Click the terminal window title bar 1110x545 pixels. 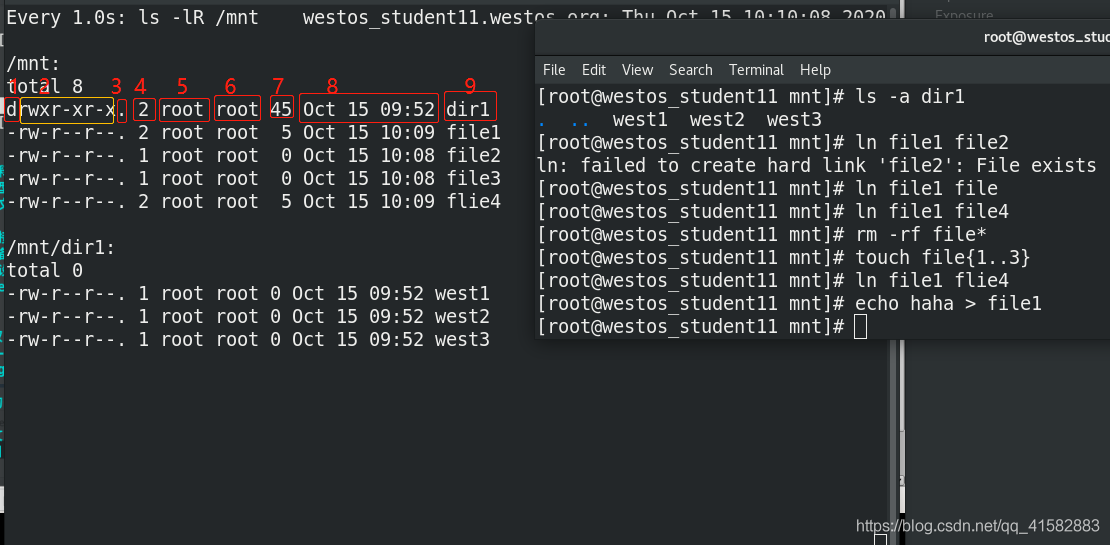point(823,38)
